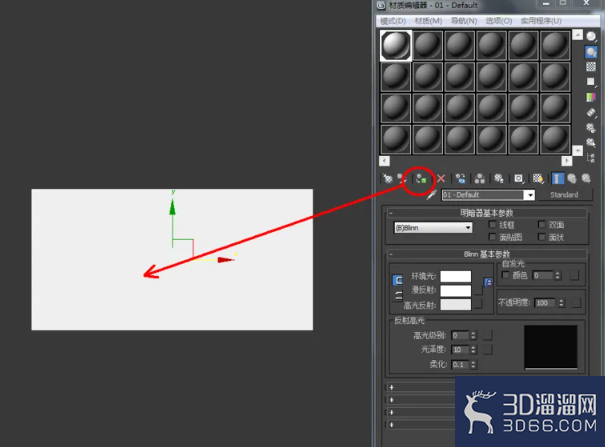Click the Make Material Copy icon
The image size is (605, 447).
(x=460, y=179)
